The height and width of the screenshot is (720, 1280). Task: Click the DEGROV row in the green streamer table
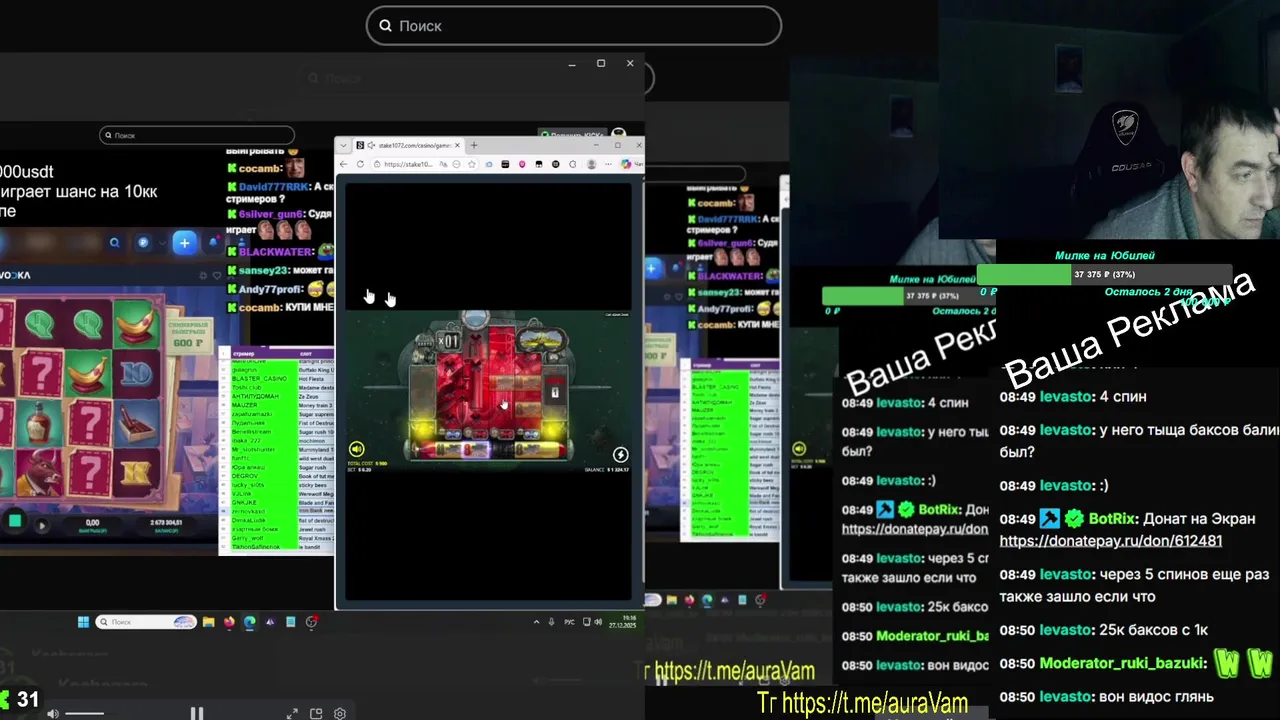click(x=246, y=476)
